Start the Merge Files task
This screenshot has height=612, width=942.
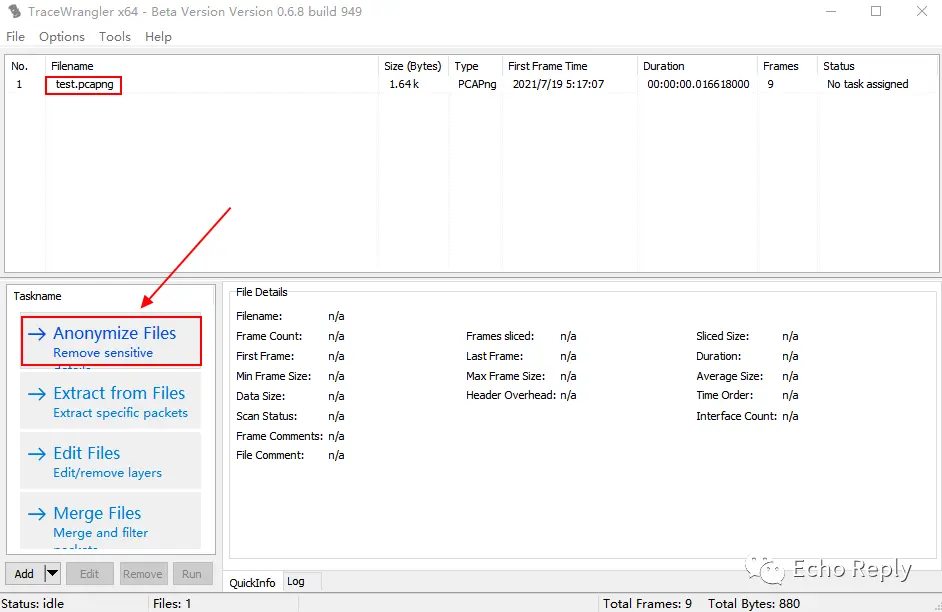pos(111,521)
